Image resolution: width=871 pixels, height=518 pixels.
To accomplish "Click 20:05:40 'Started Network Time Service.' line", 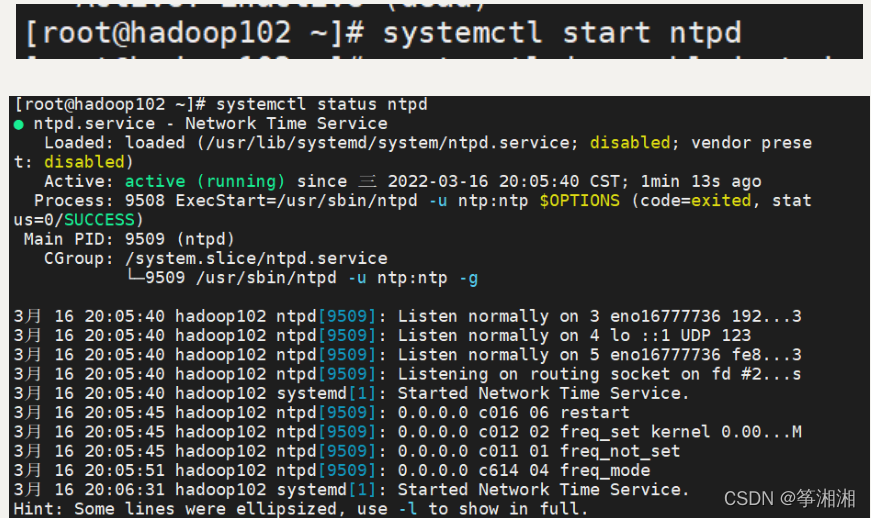I will pos(352,393).
